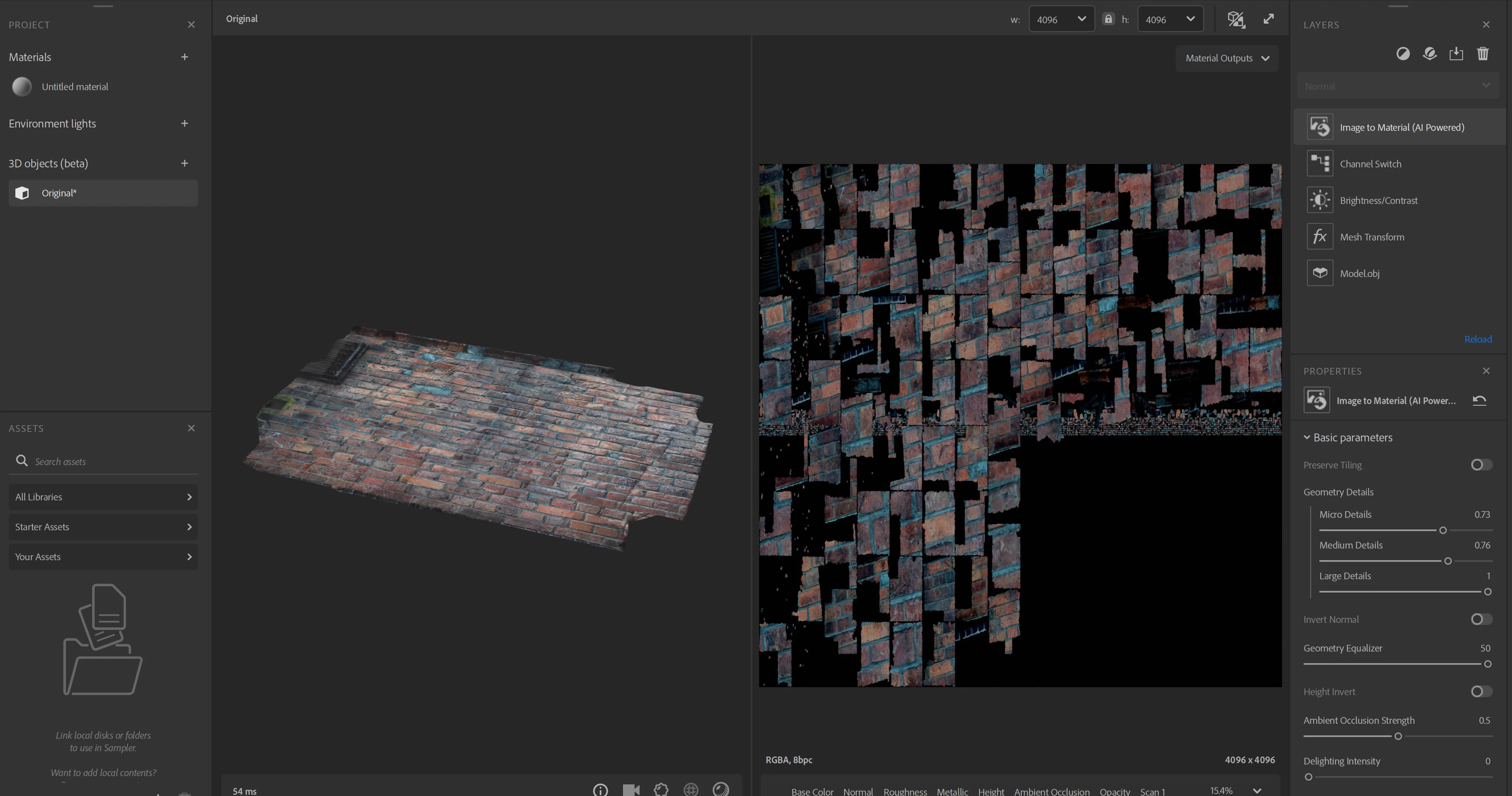Open camera settings in 3D viewport
The image size is (1512, 796).
click(x=631, y=789)
